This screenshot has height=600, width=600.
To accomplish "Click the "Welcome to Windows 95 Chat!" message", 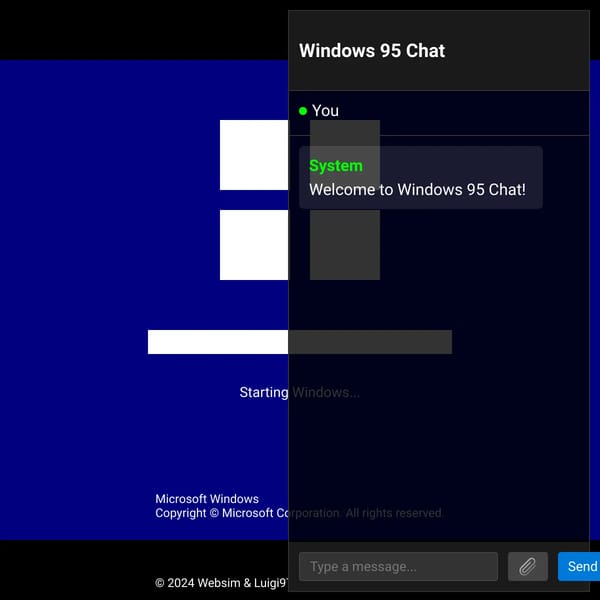I will [417, 190].
